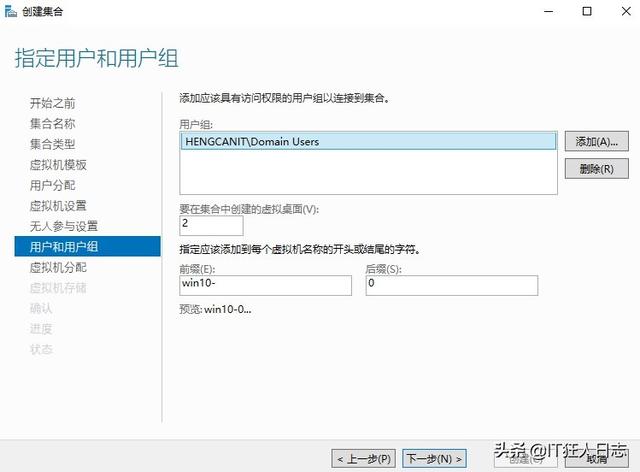The image size is (640, 472).
Task: Go to the 无人参与设置 step
Action: pos(64,226)
